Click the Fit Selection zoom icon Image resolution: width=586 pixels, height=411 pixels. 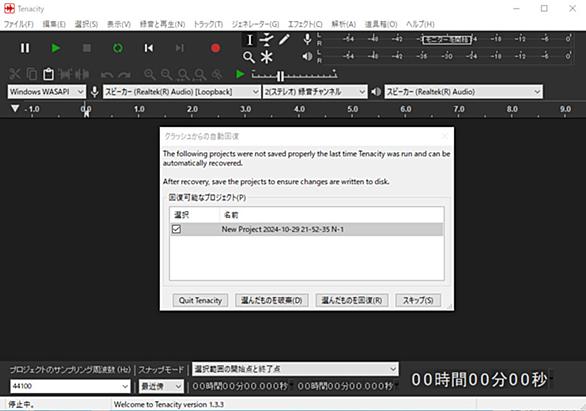click(183, 74)
